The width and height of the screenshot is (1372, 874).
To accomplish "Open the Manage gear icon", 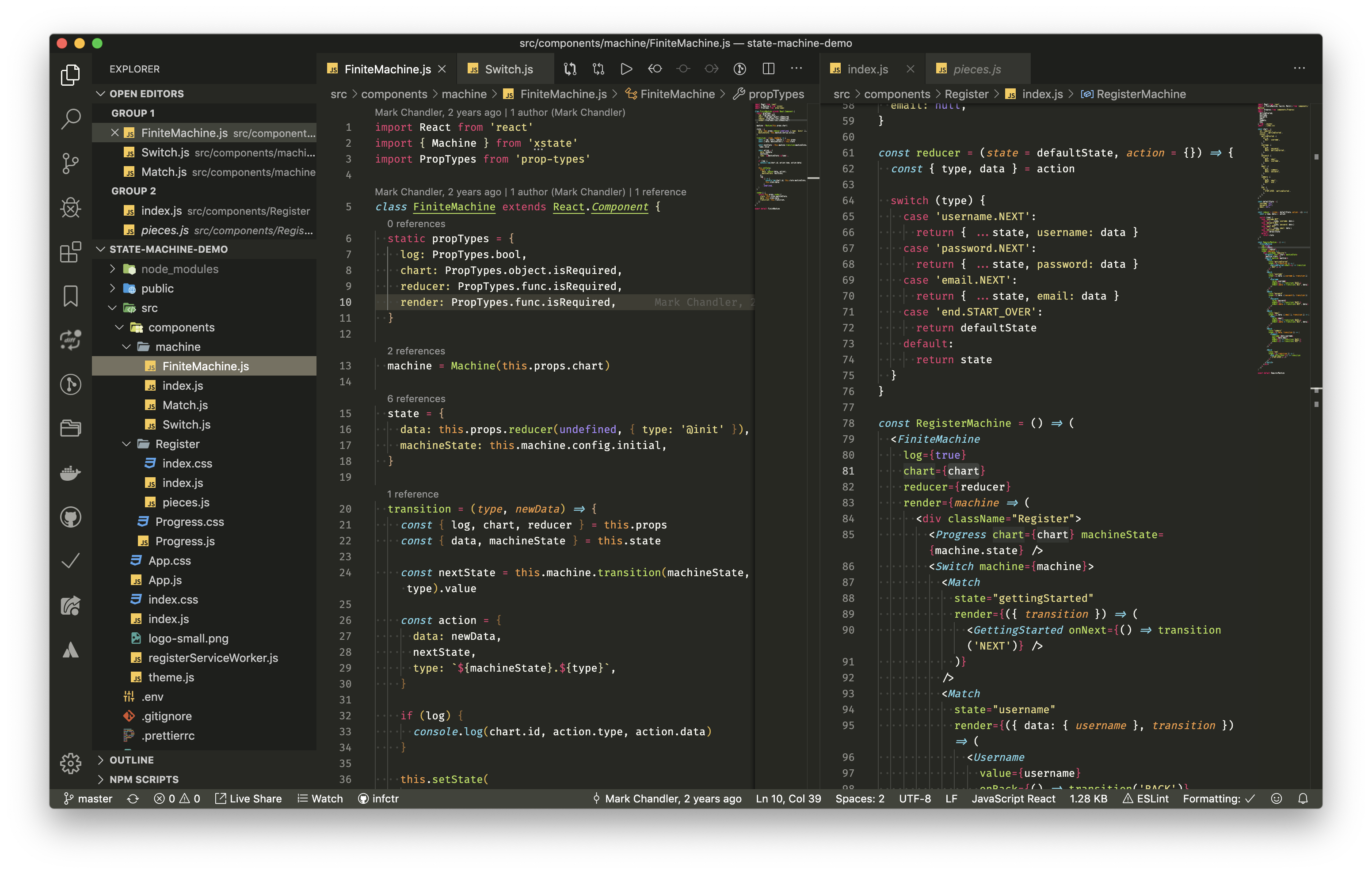I will (x=70, y=763).
